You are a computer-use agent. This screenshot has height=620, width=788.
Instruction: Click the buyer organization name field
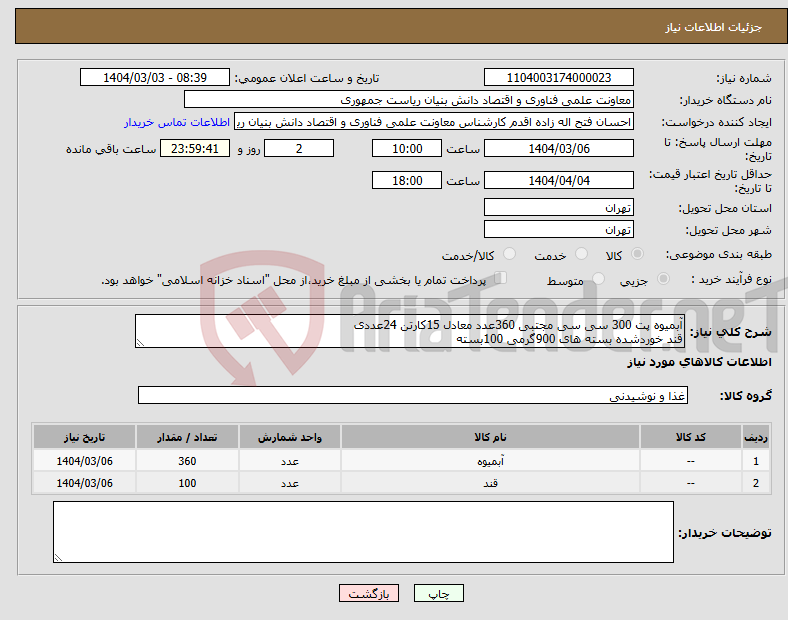tap(409, 99)
